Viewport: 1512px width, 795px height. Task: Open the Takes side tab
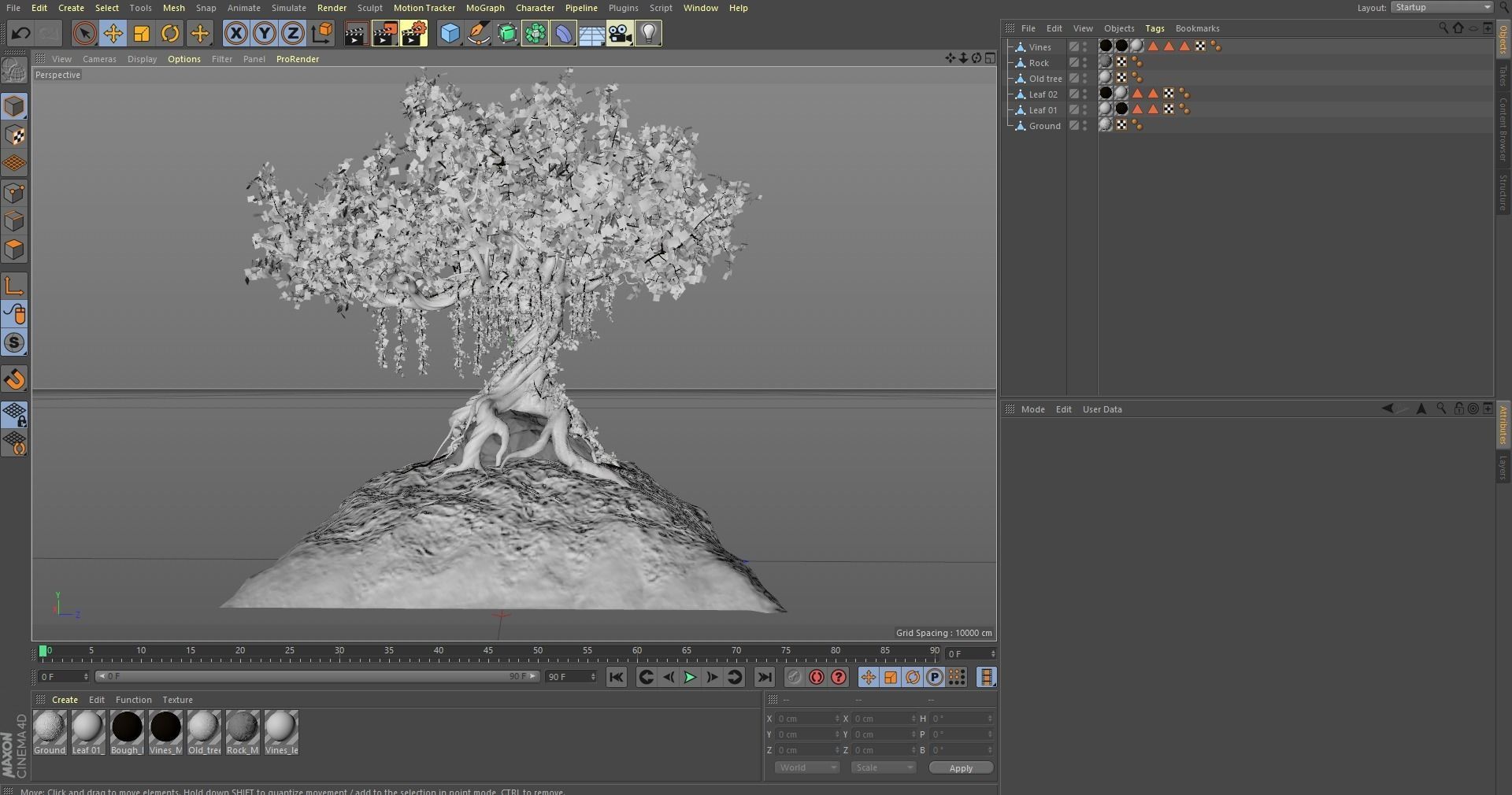(x=1503, y=76)
